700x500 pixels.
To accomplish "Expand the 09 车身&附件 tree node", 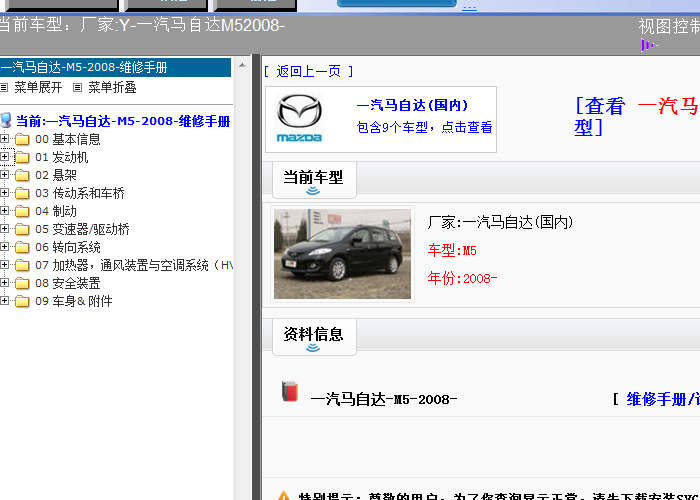I will [4, 300].
